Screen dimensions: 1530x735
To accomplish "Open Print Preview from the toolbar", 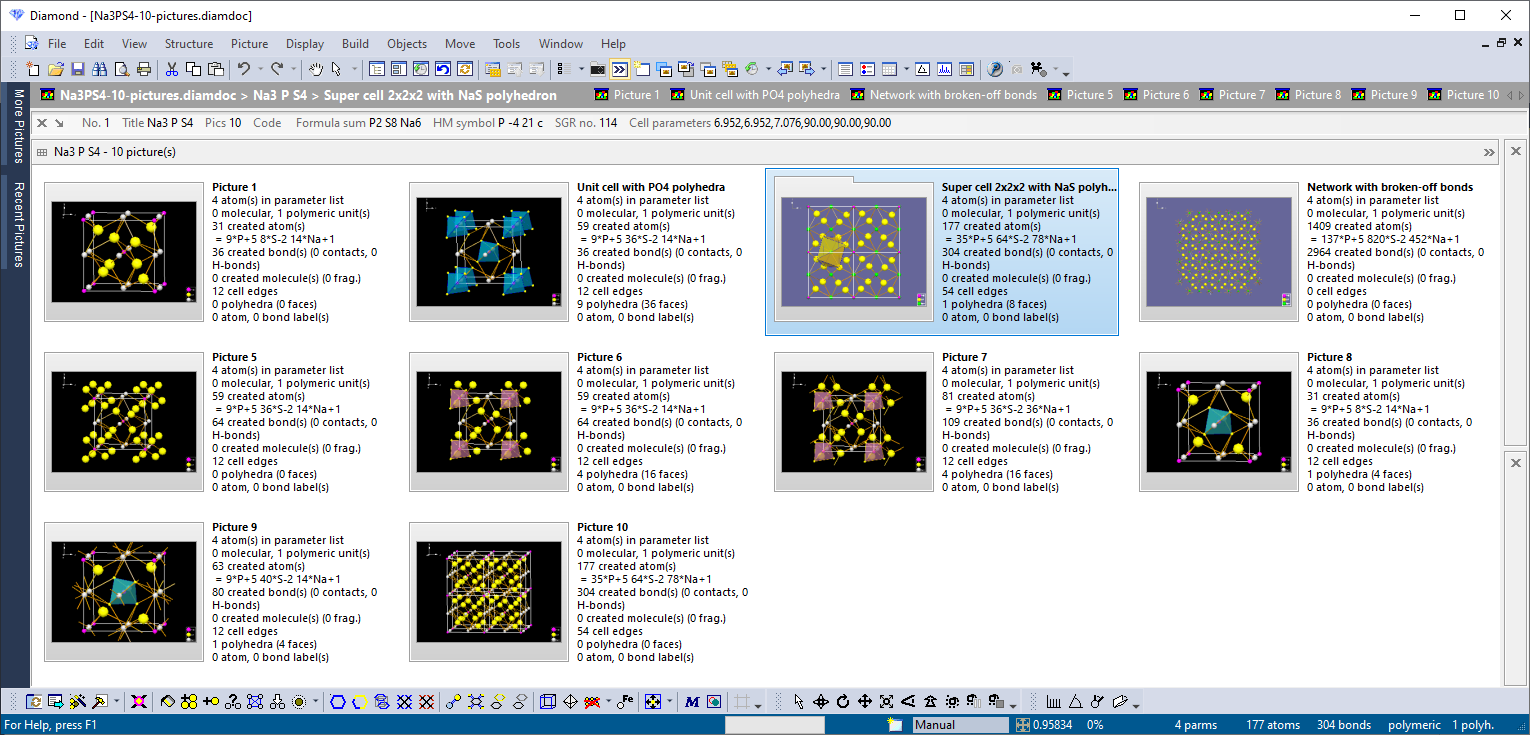I will [x=119, y=69].
